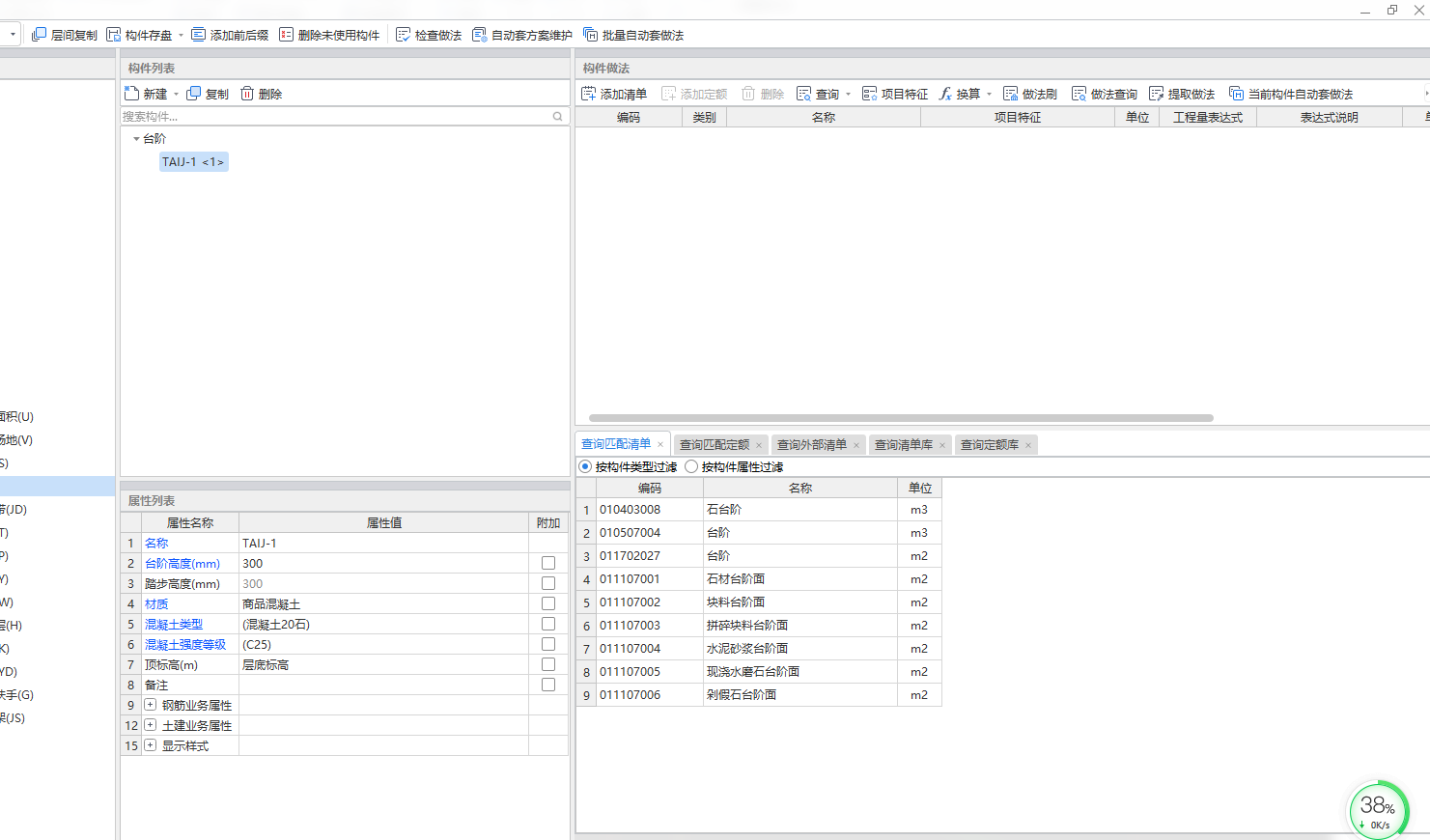Expand 土建业务属性 group
Viewport: 1430px width, 840px height.
tap(151, 725)
